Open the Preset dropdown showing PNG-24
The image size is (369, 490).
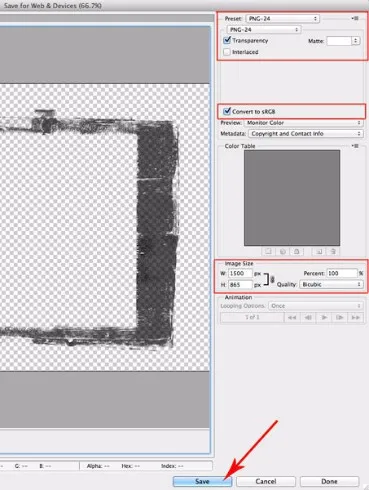pos(283,19)
